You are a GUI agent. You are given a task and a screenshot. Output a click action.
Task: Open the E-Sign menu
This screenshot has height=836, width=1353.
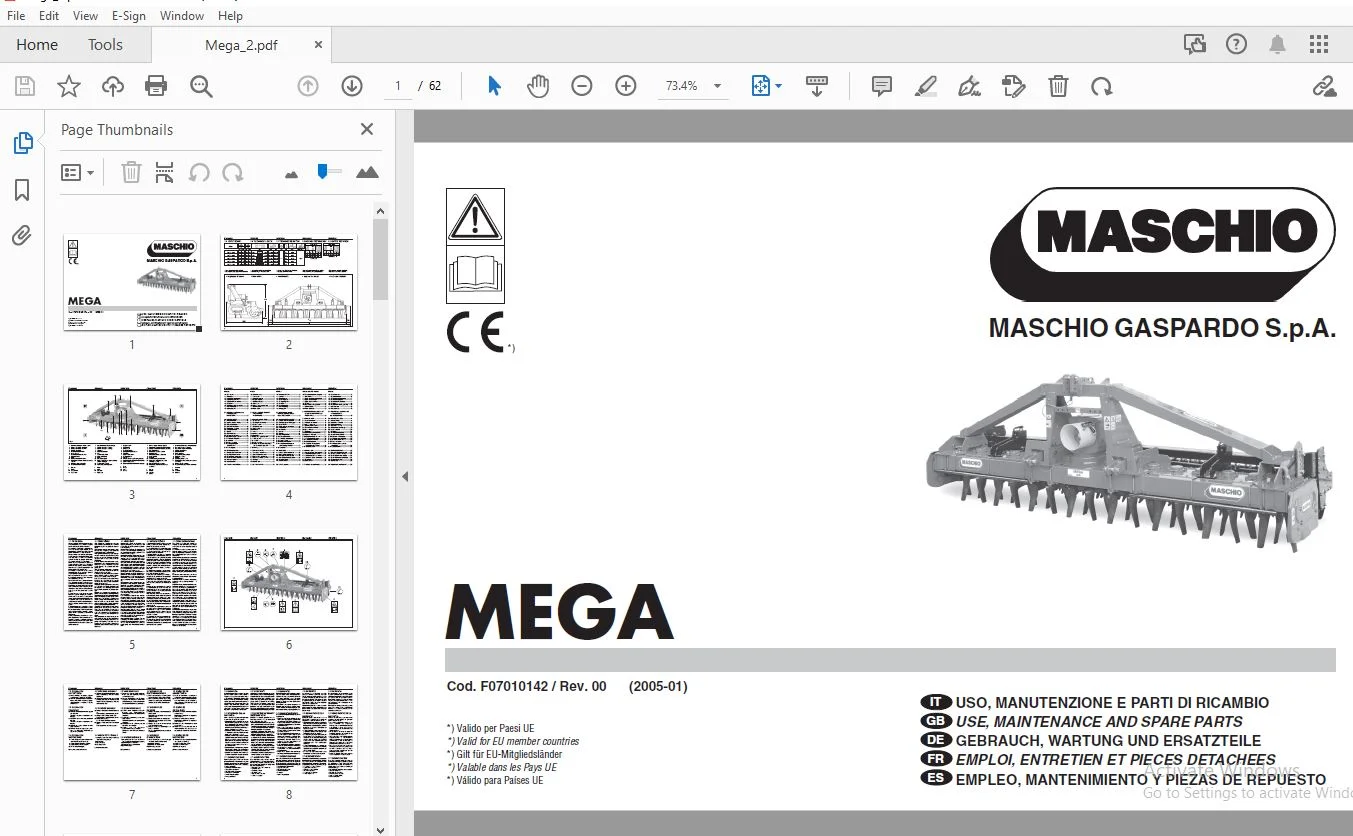pos(129,15)
